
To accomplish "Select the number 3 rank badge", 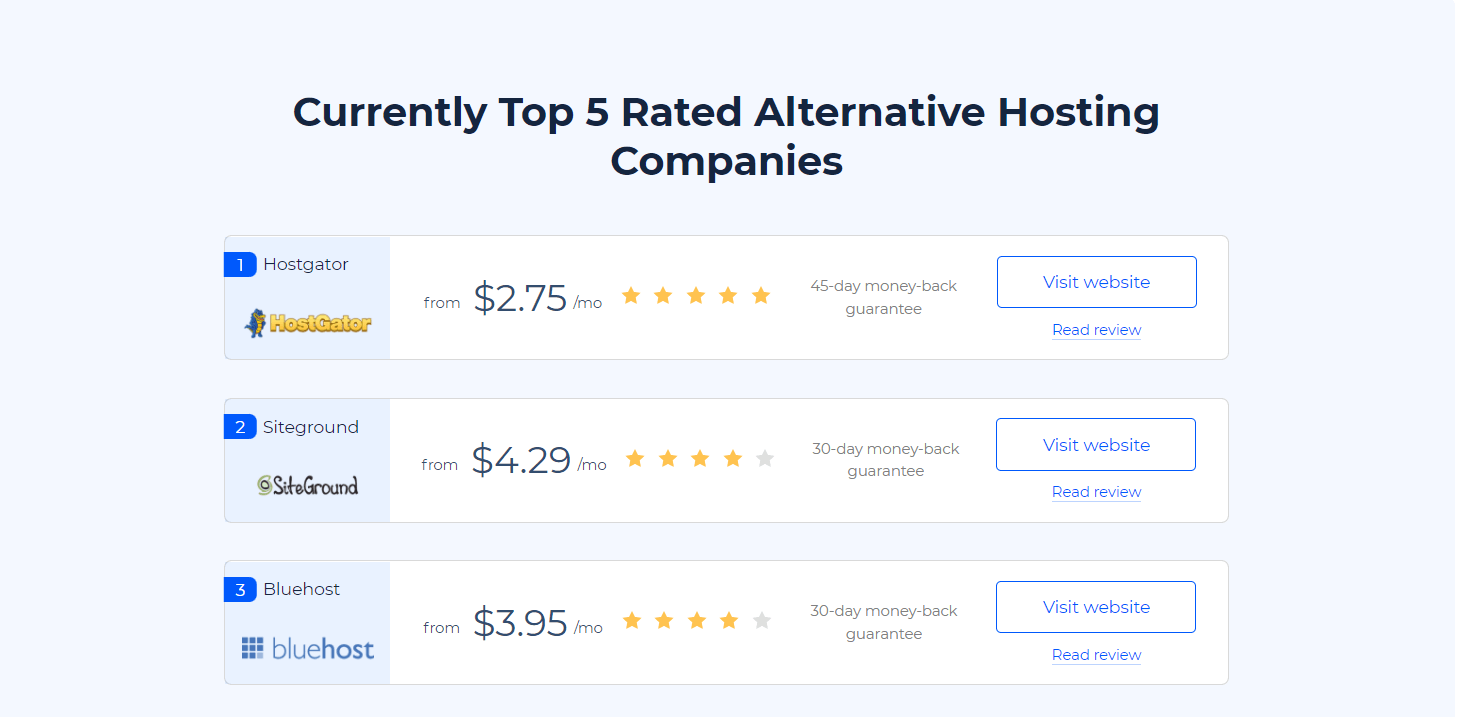I will coord(240,590).
